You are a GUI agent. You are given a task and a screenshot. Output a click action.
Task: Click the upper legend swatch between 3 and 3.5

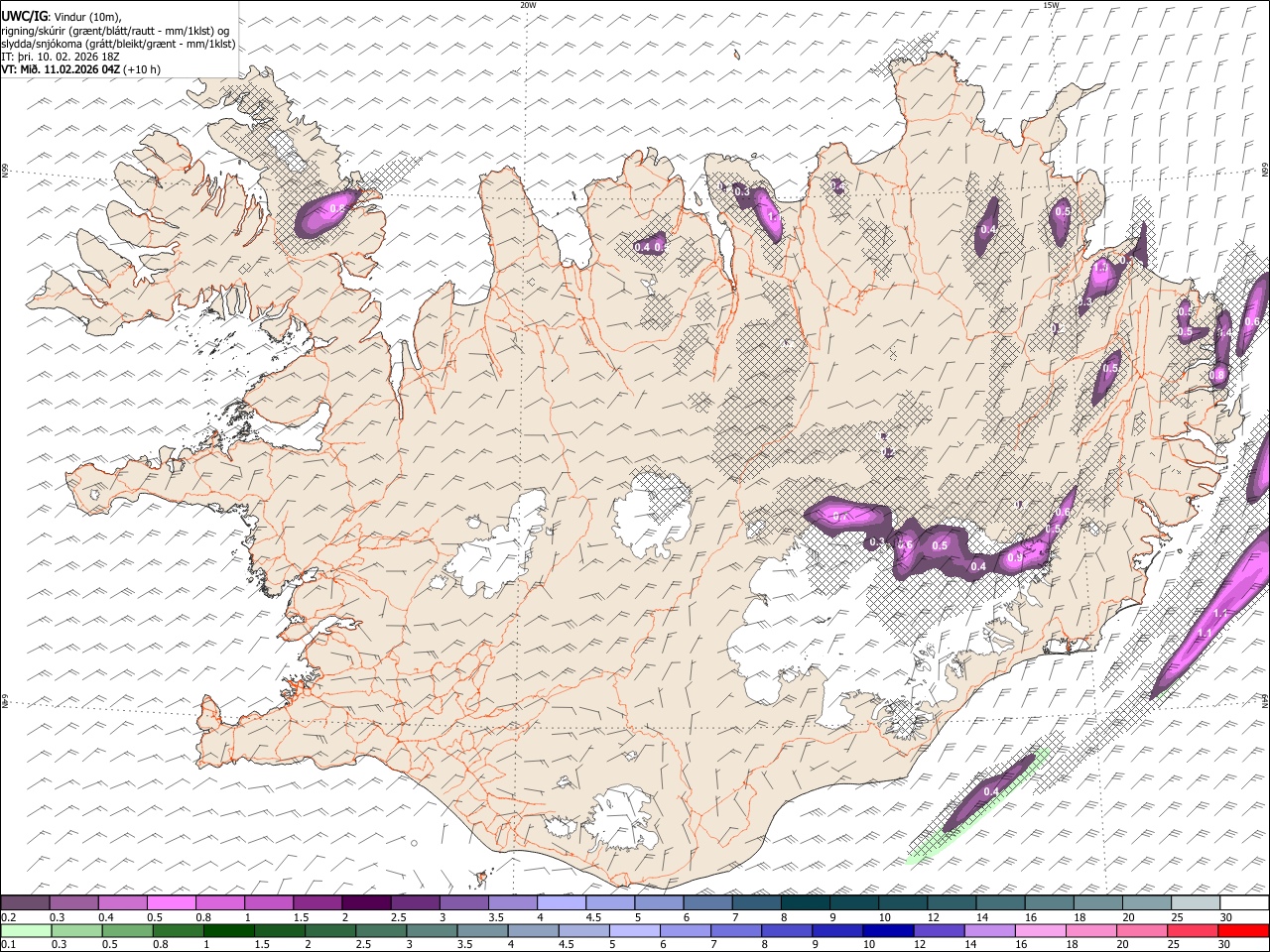[463, 903]
